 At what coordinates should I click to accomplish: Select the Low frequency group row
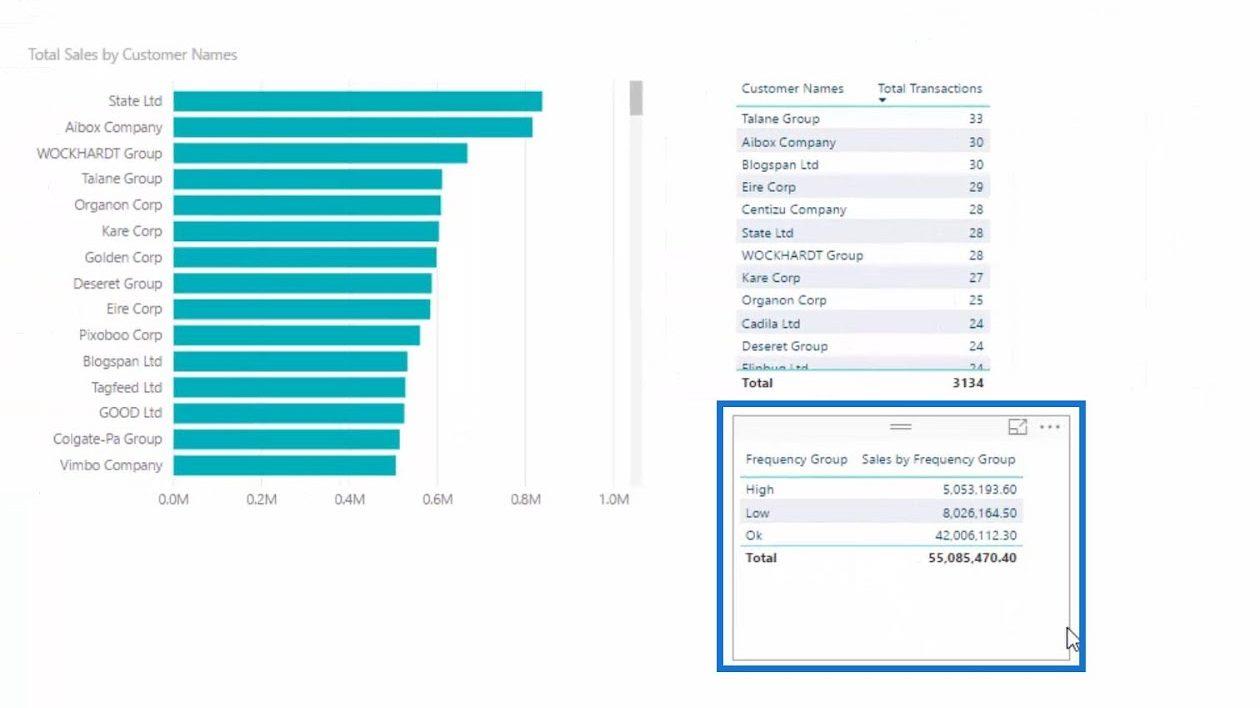click(x=881, y=513)
